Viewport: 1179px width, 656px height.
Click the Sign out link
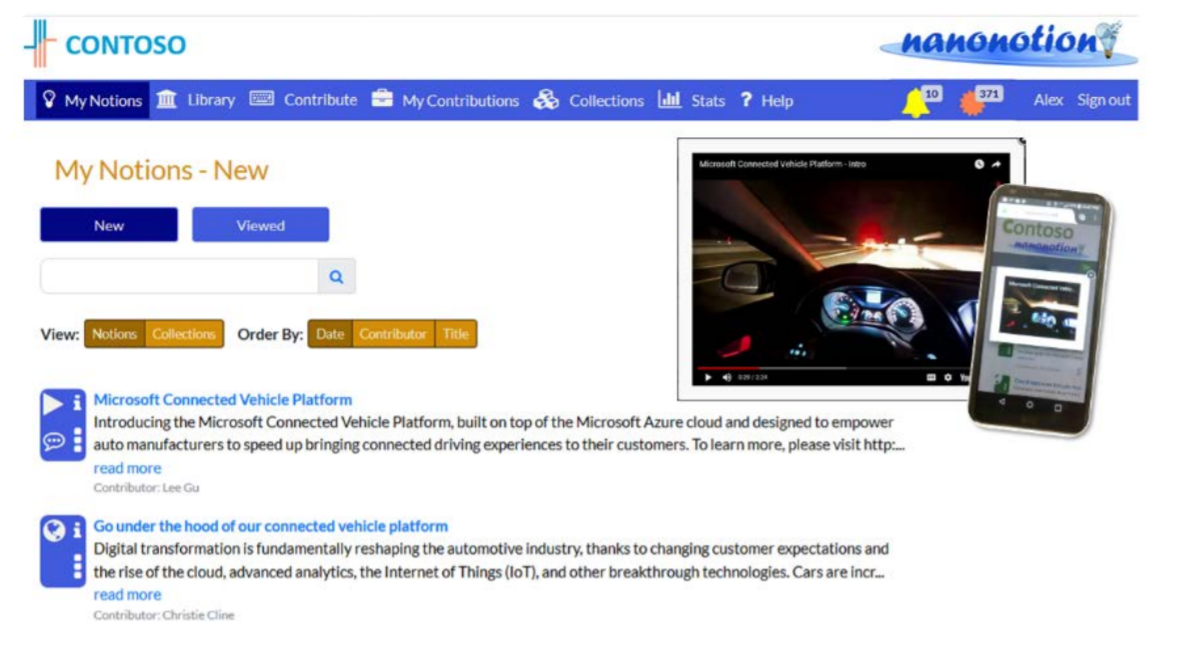[1103, 100]
